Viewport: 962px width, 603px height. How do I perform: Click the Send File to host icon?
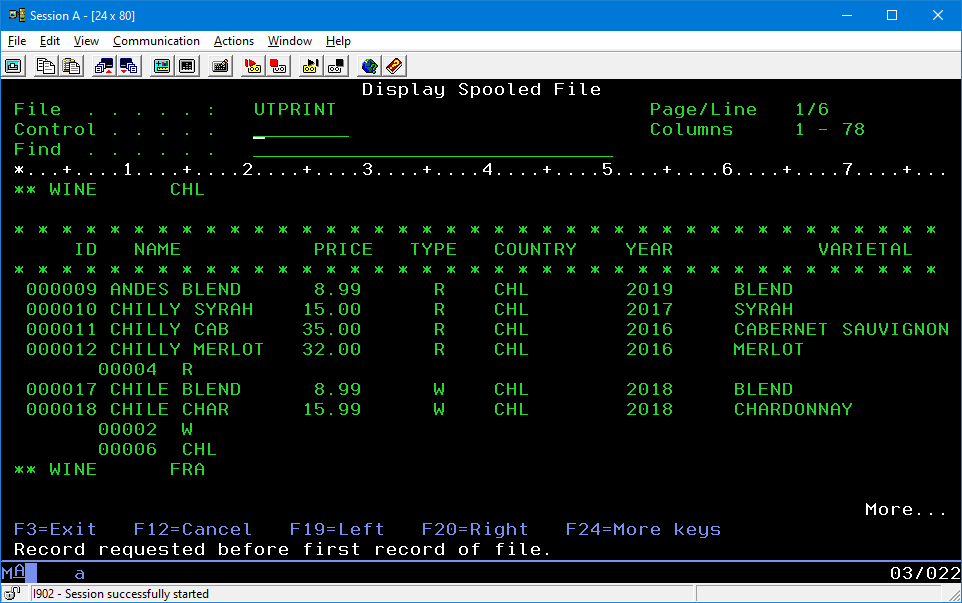(x=104, y=66)
